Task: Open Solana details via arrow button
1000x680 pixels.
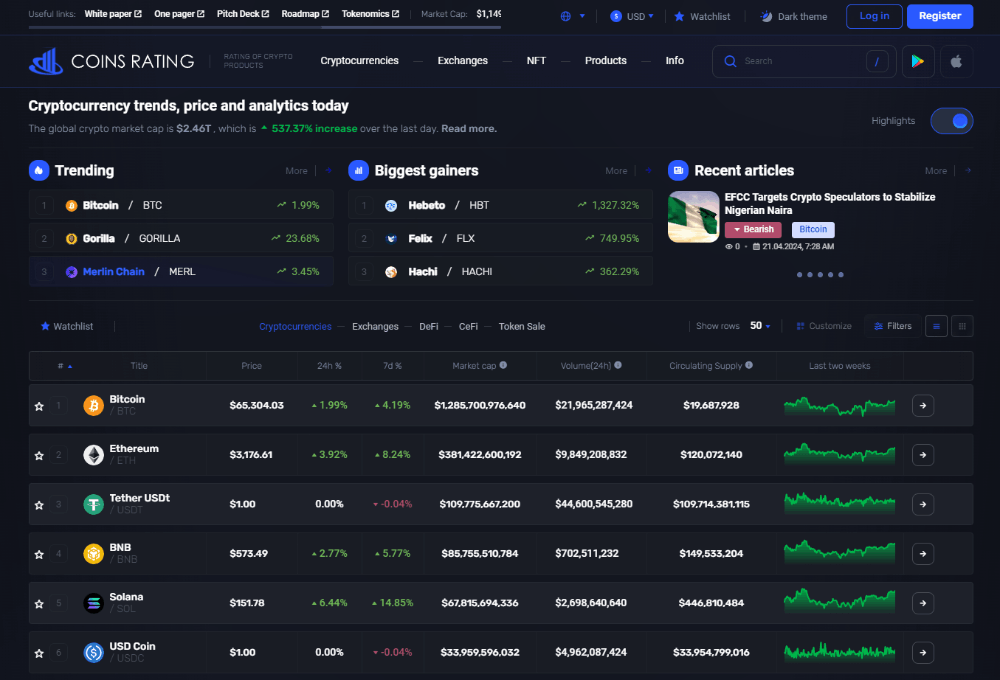Action: click(923, 603)
